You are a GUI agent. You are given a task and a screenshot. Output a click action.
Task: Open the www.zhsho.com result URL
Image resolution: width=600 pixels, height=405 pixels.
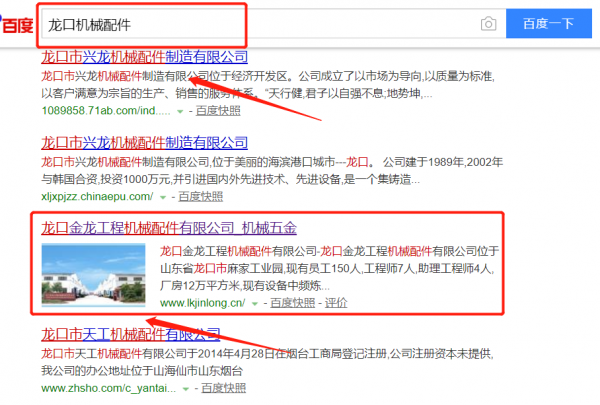tap(100, 386)
